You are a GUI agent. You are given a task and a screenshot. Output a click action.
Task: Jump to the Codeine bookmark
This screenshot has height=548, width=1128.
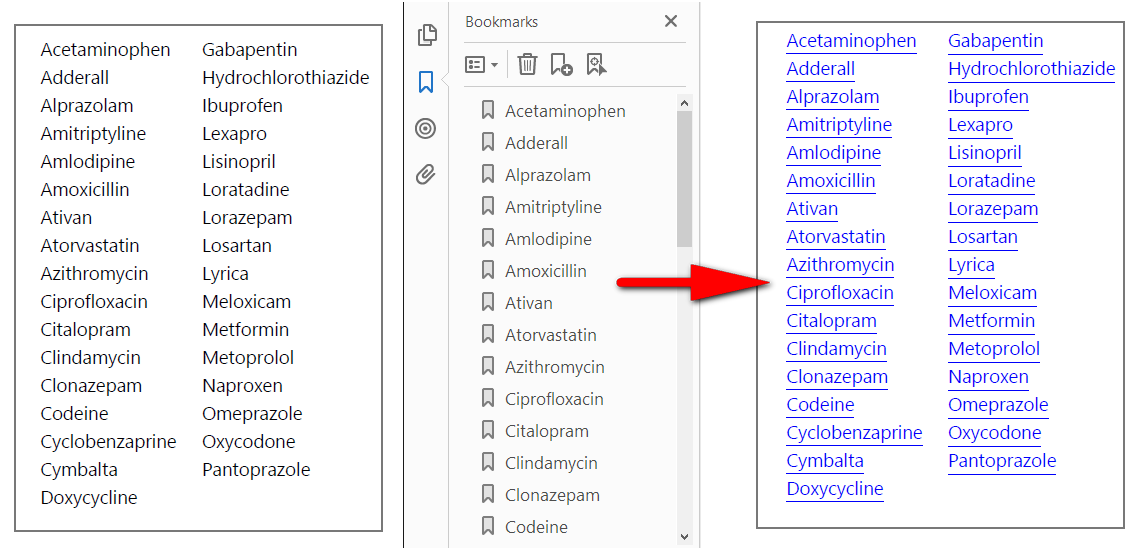[x=536, y=527]
